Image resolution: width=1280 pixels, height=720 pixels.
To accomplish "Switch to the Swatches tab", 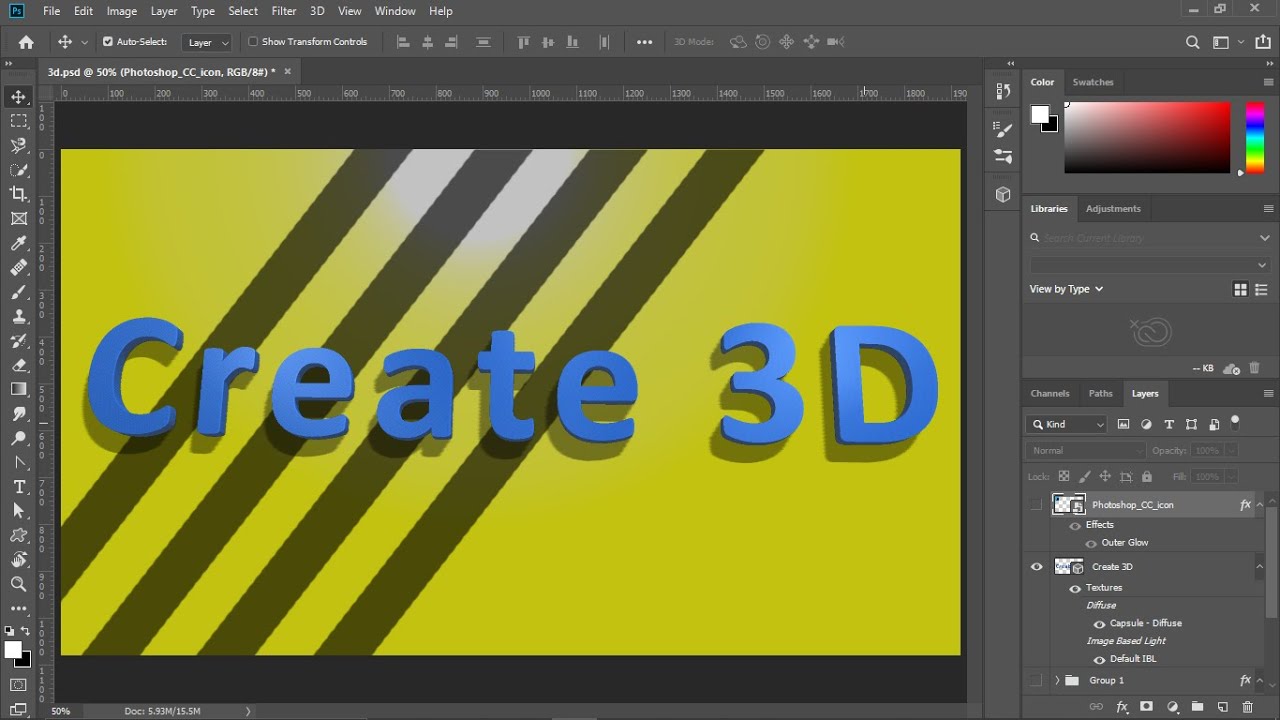I will click(x=1093, y=82).
